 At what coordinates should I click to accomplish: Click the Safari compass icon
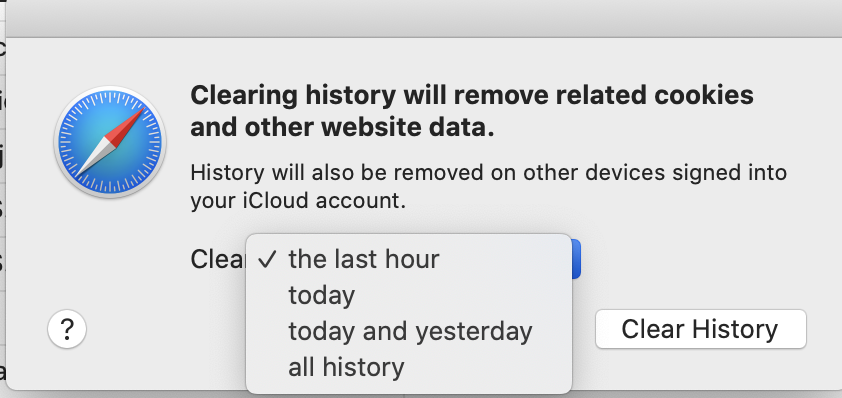pos(110,142)
